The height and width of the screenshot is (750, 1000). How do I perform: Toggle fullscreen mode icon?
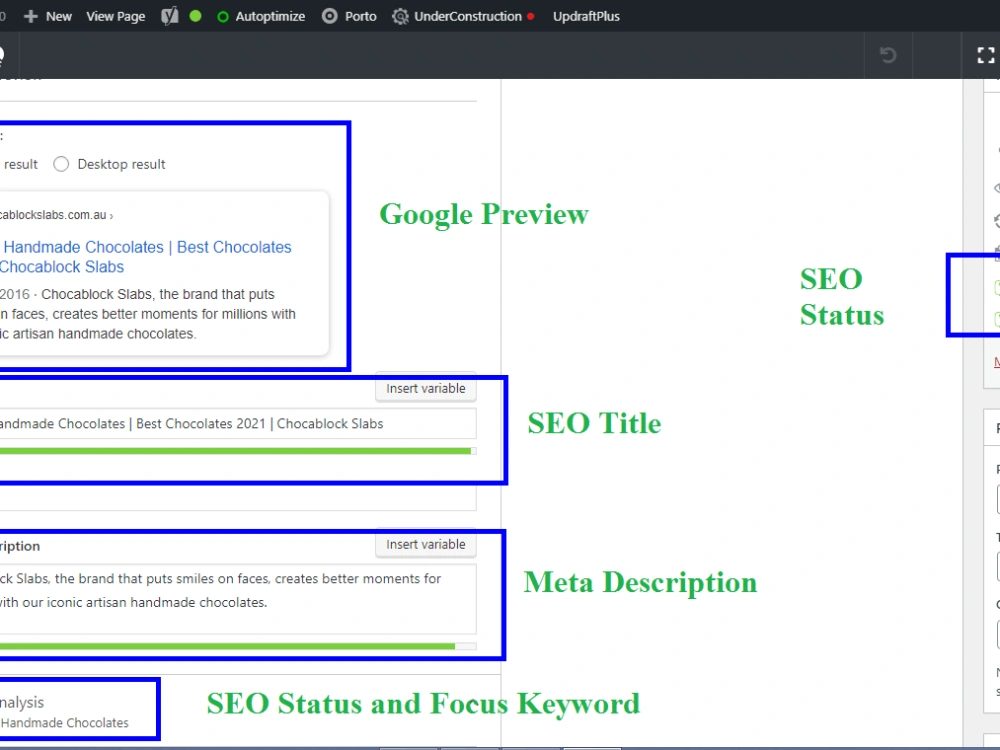[x=986, y=55]
